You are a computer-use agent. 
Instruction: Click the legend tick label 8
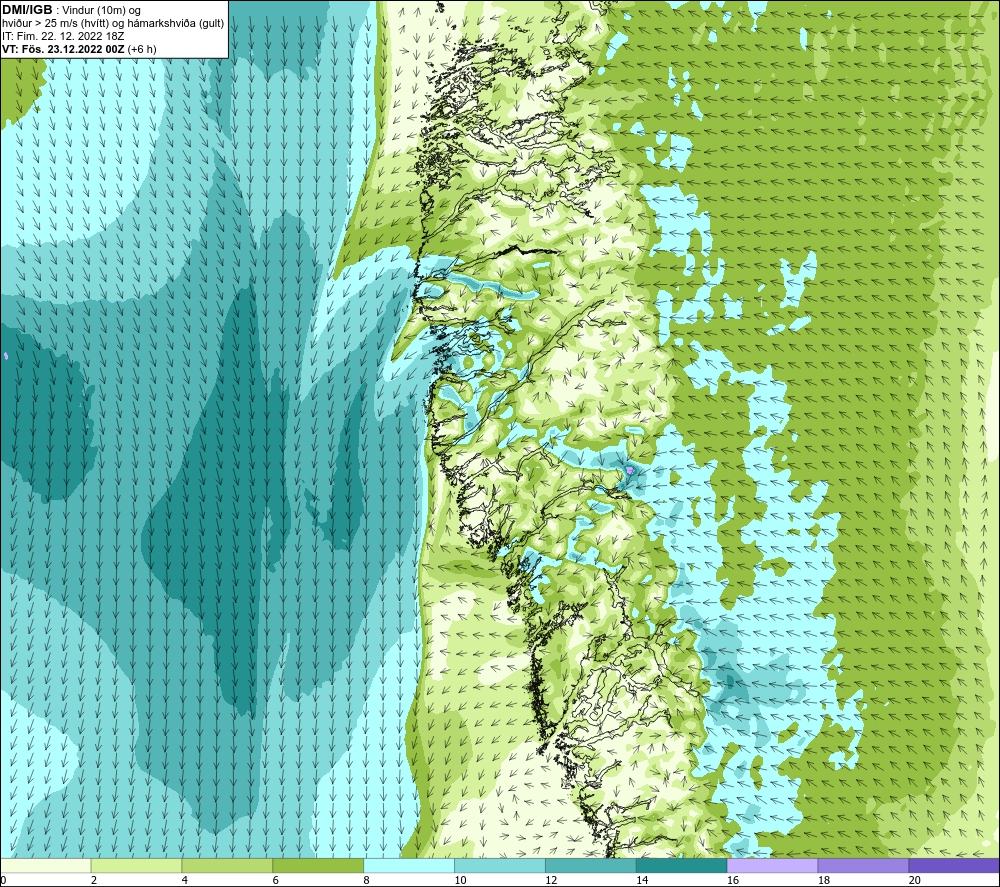click(x=366, y=880)
